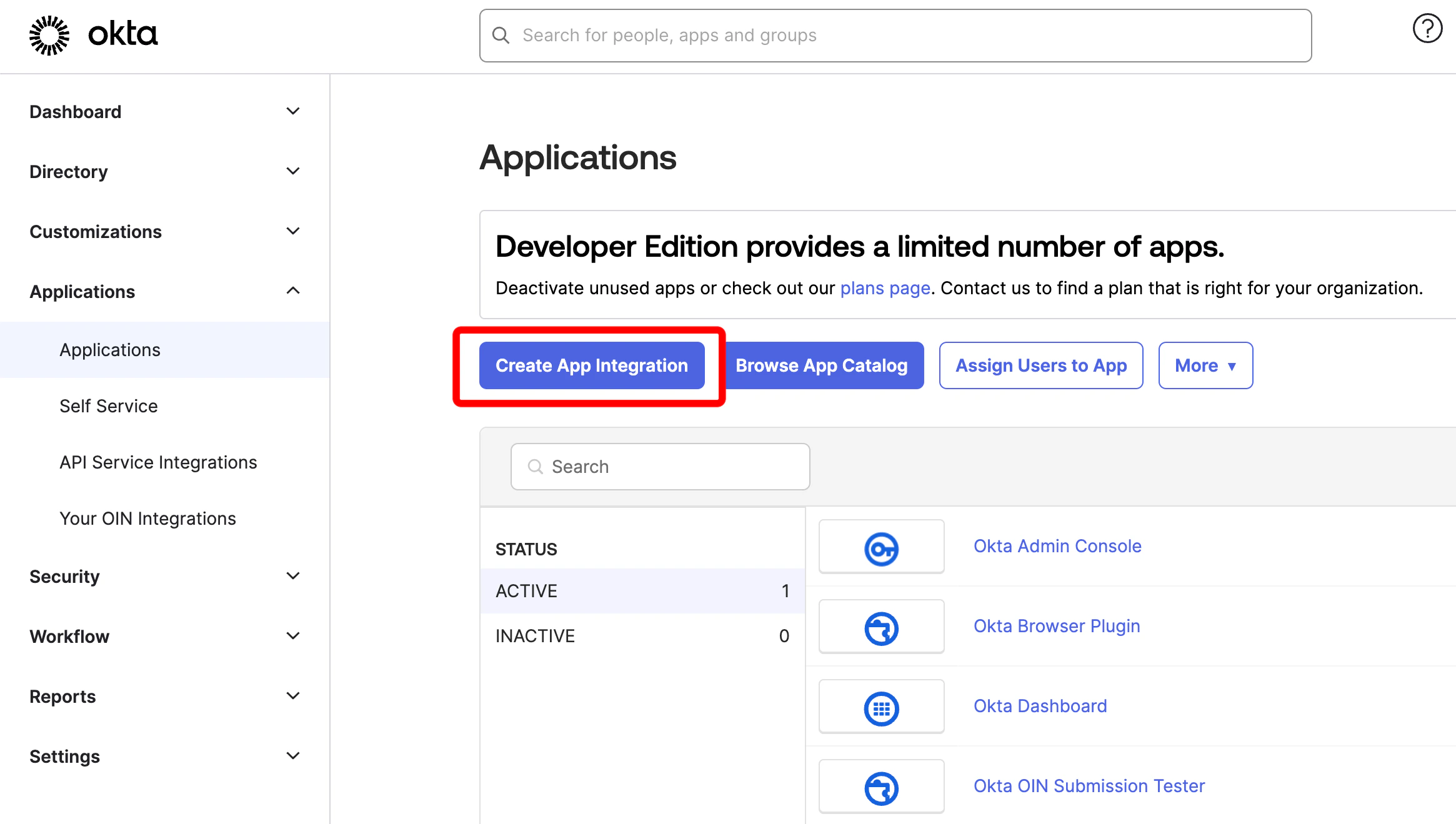Open the plans page link
1456x824 pixels.
(x=884, y=288)
